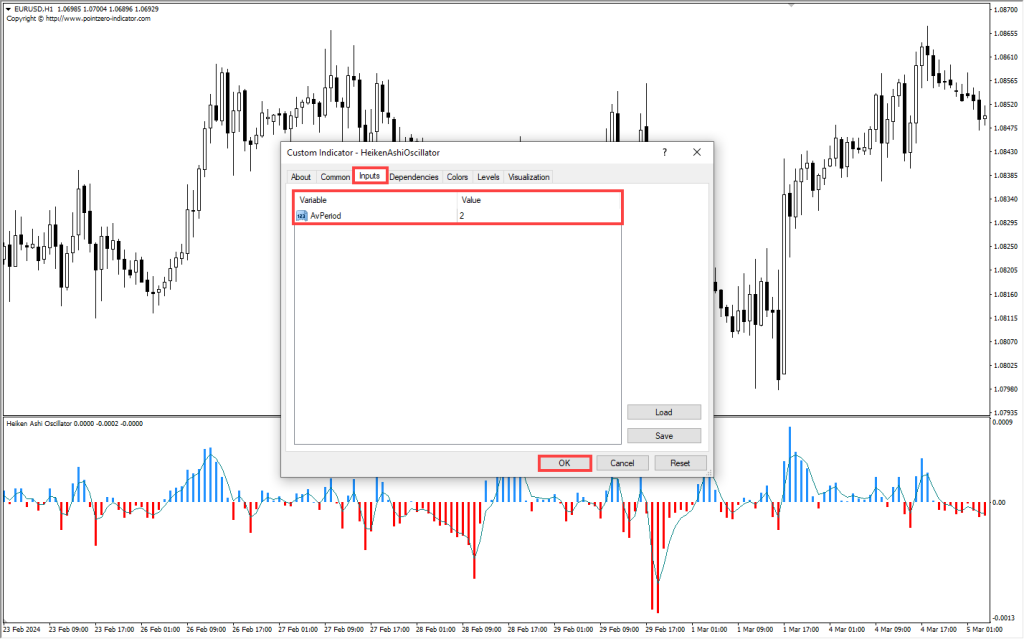Image resolution: width=1024 pixels, height=639 pixels.
Task: Open the Dependencies tab
Action: (414, 177)
